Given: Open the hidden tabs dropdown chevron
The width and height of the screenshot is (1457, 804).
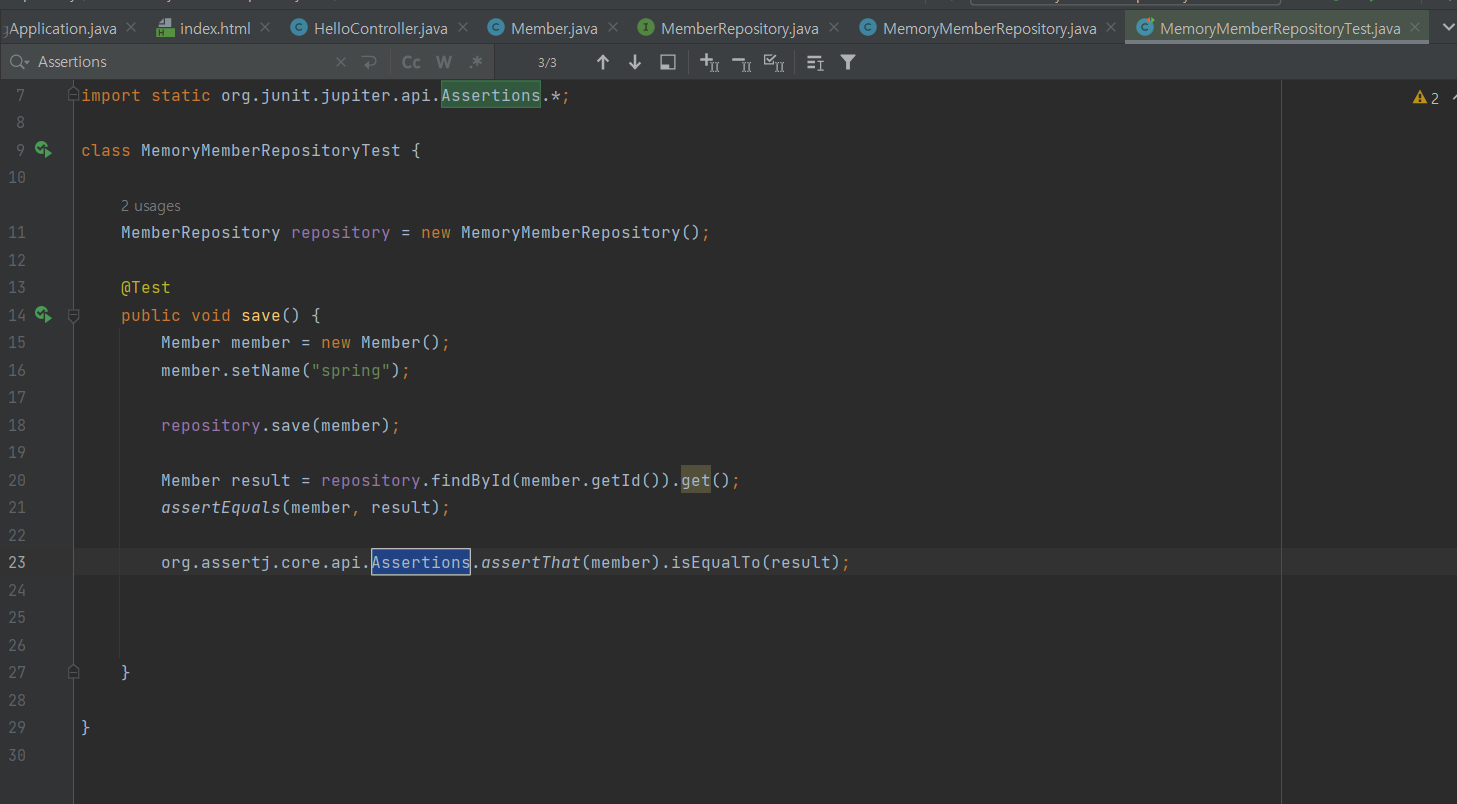Looking at the screenshot, I should (1447, 27).
